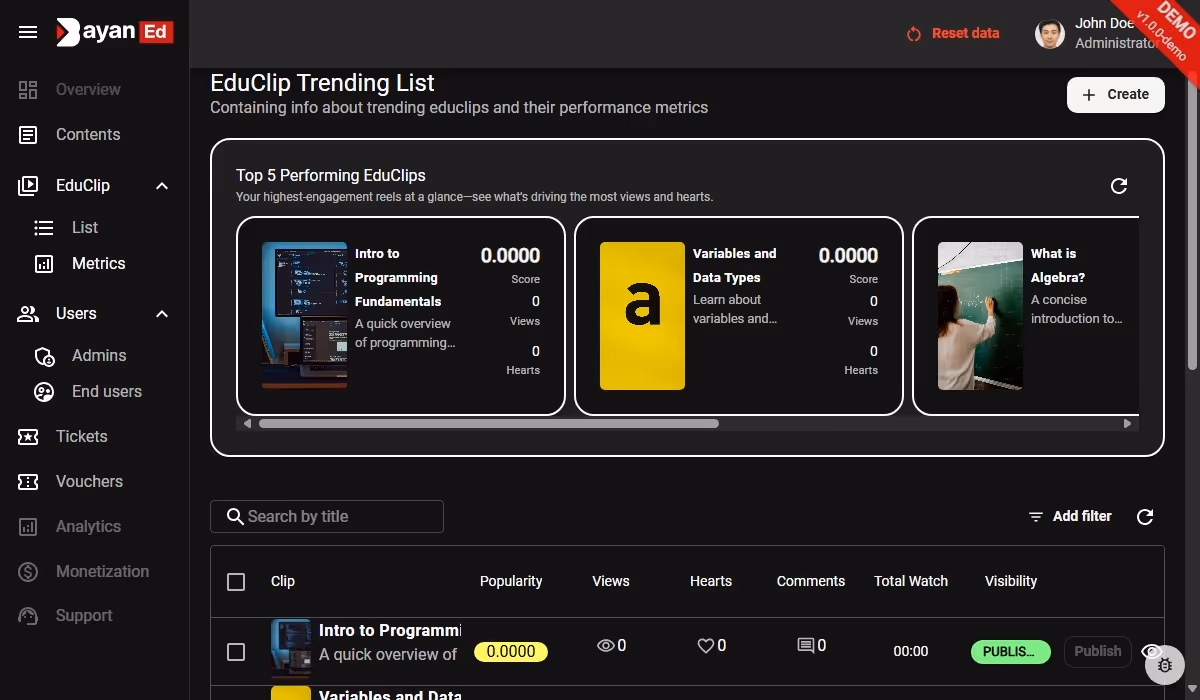Image resolution: width=1200 pixels, height=700 pixels.
Task: Click the eye icon on the Intro to Programming row
Action: (x=1152, y=650)
